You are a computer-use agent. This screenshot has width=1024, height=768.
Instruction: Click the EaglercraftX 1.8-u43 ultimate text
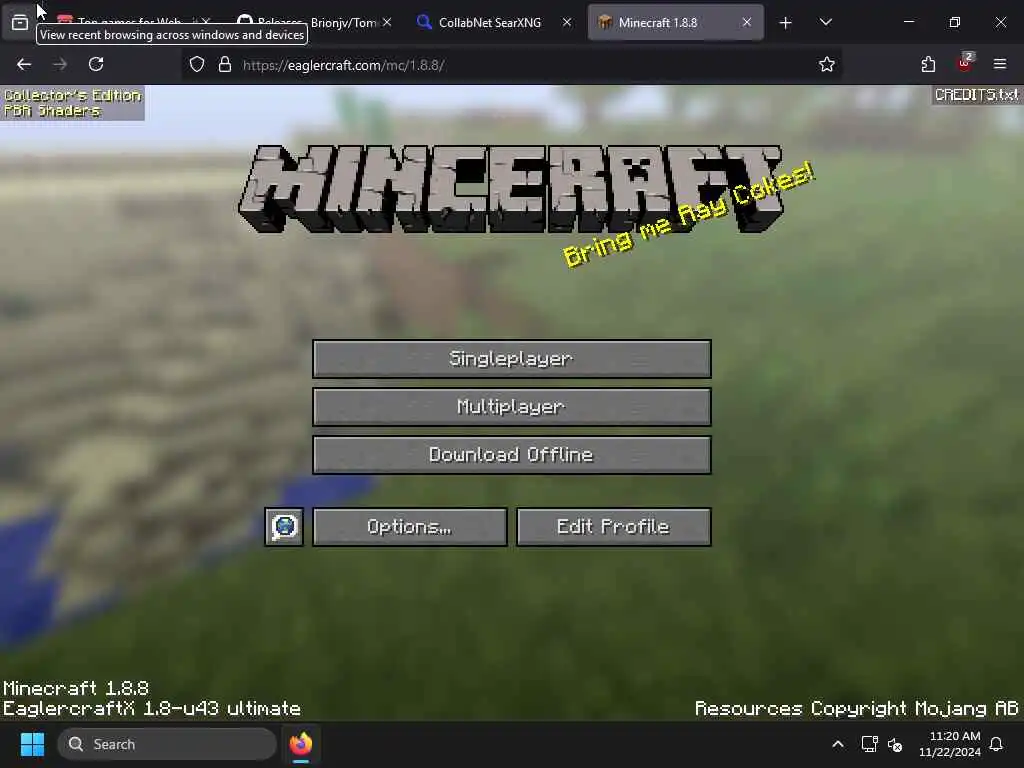[x=152, y=709]
